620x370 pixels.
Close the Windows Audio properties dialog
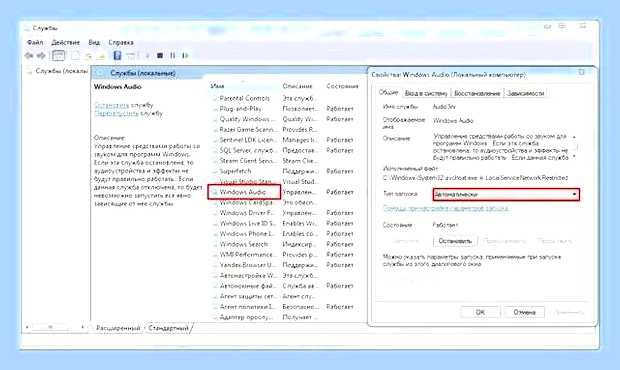point(581,72)
